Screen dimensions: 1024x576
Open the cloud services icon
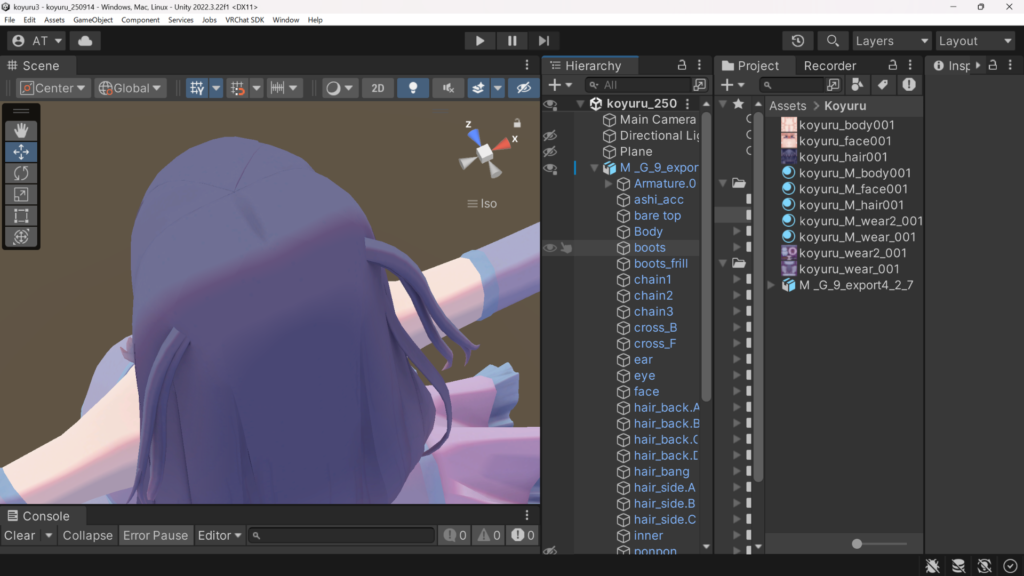[x=84, y=41]
